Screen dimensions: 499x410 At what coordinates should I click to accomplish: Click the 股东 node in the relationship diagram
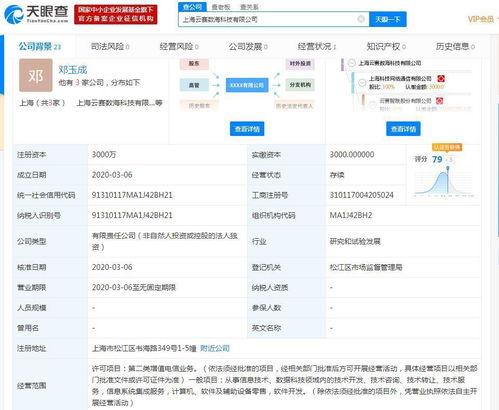point(194,64)
